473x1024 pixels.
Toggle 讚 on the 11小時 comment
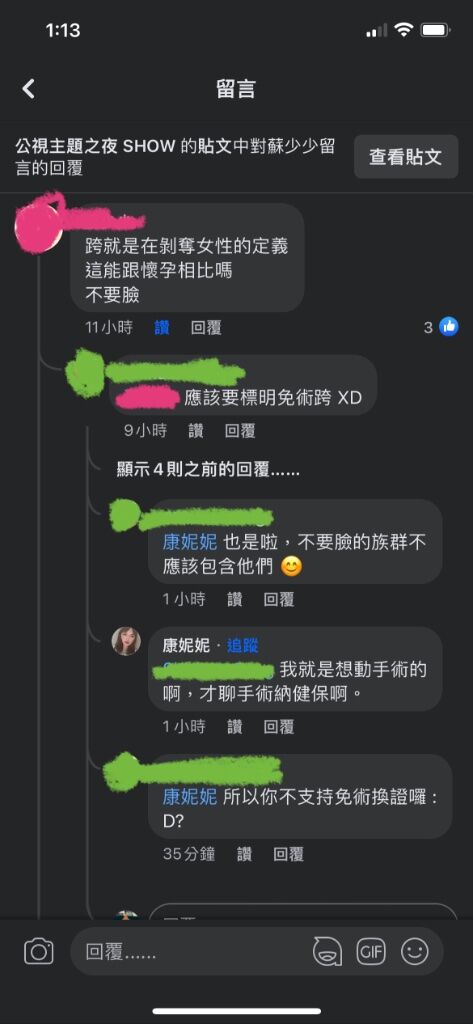point(162,328)
